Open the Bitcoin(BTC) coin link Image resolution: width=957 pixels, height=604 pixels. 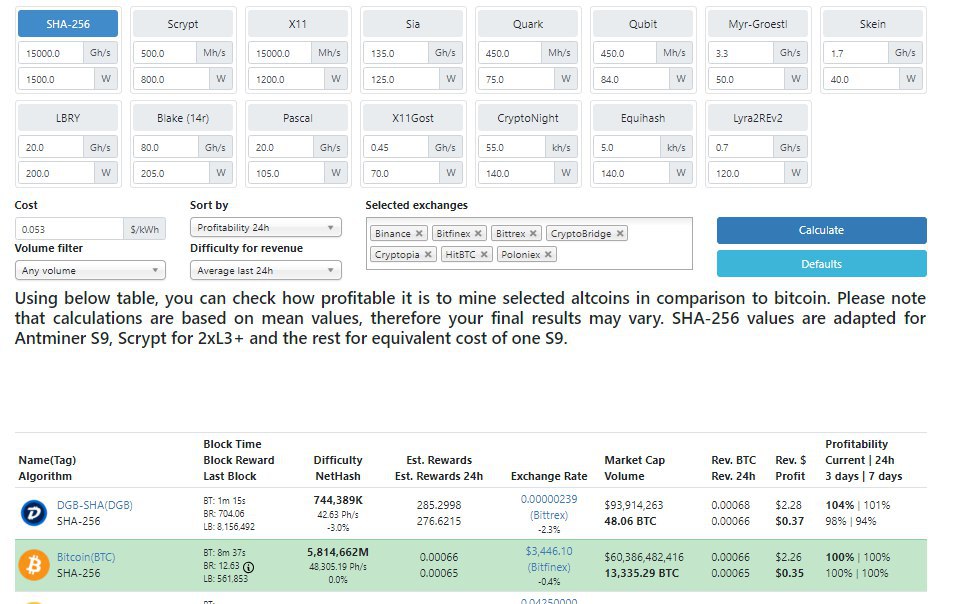[x=85, y=557]
